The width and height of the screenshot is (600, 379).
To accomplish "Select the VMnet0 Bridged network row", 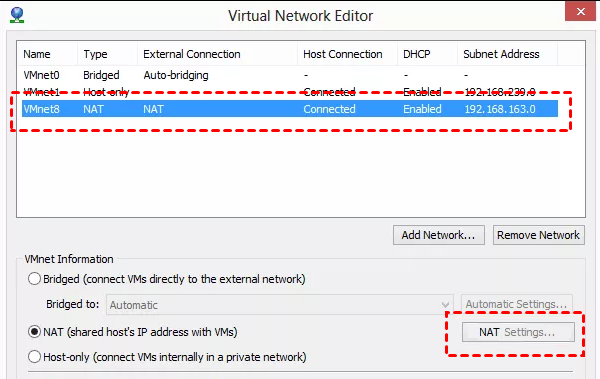I will pyautogui.click(x=290, y=75).
